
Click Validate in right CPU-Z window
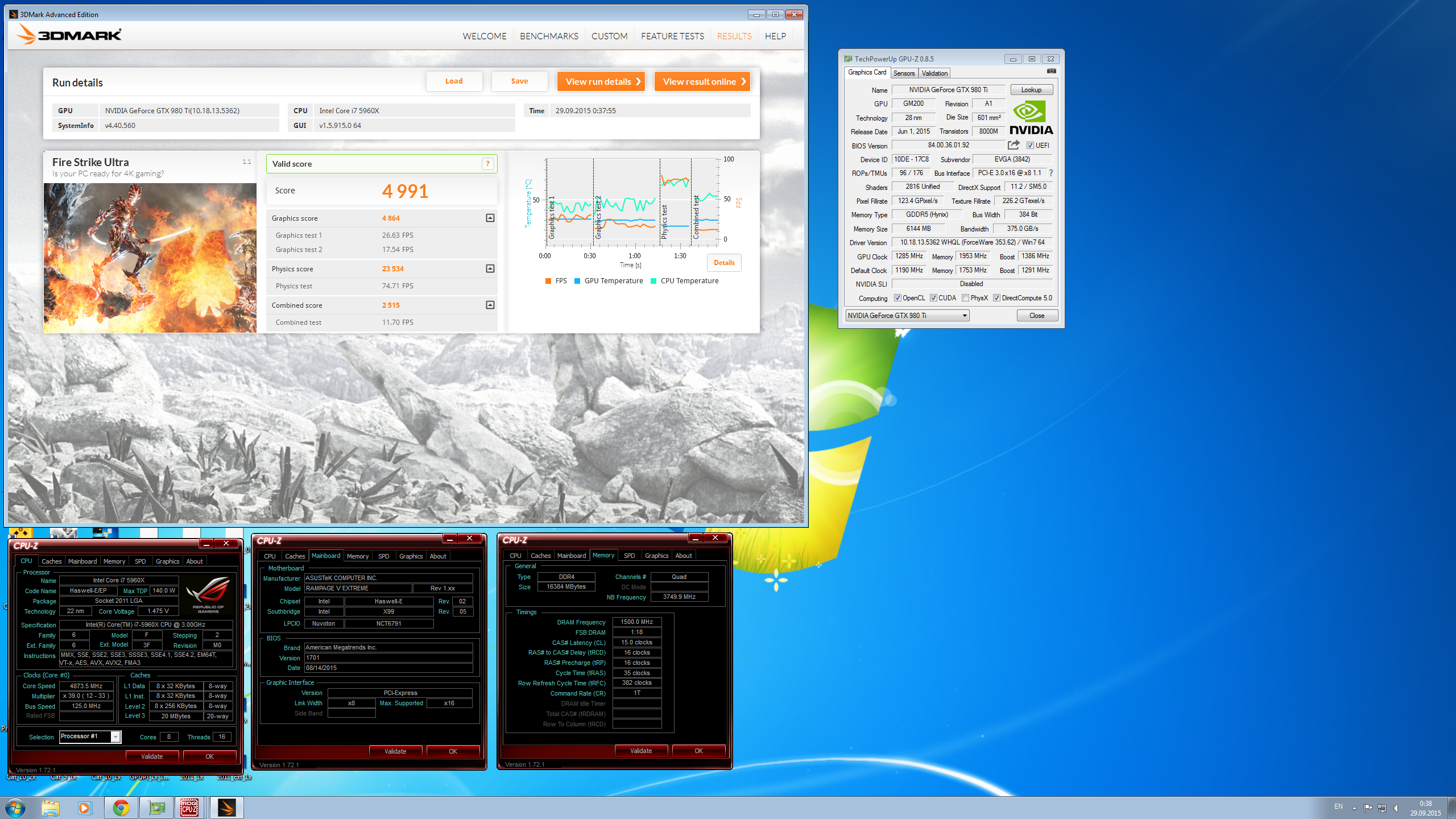(x=641, y=751)
